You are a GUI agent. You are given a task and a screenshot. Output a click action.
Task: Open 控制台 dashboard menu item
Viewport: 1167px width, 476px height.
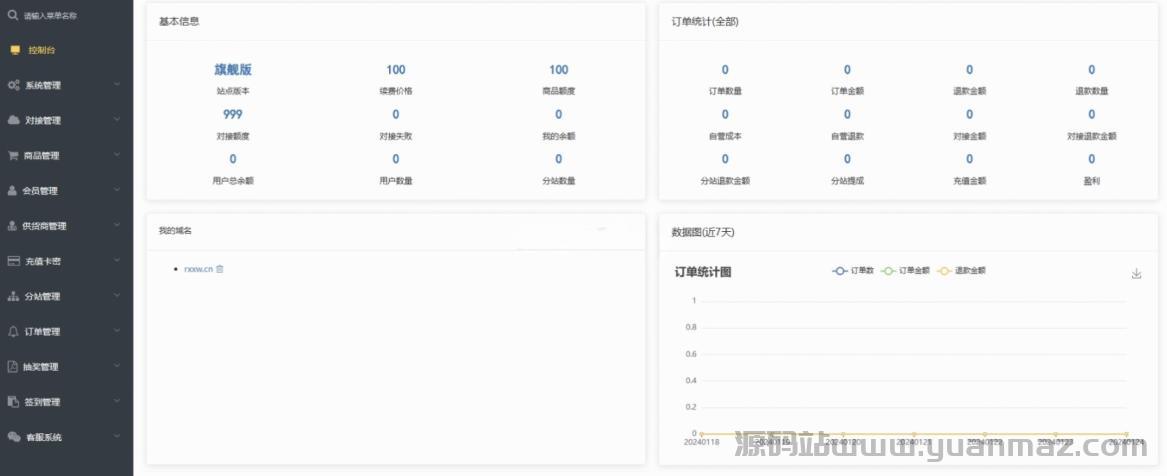pyautogui.click(x=41, y=49)
